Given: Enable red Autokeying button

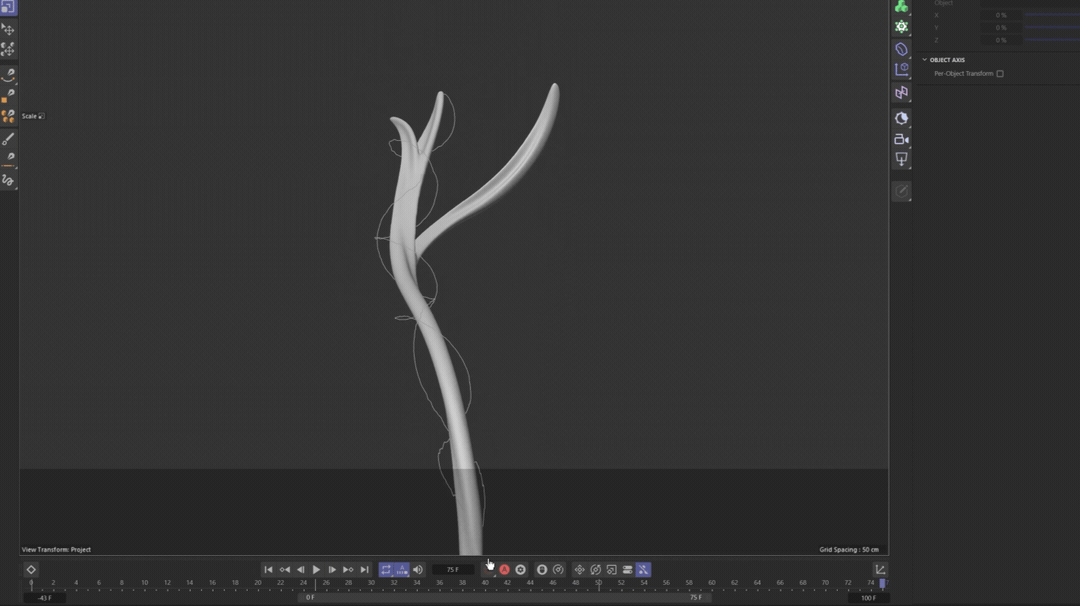Looking at the screenshot, I should (504, 570).
